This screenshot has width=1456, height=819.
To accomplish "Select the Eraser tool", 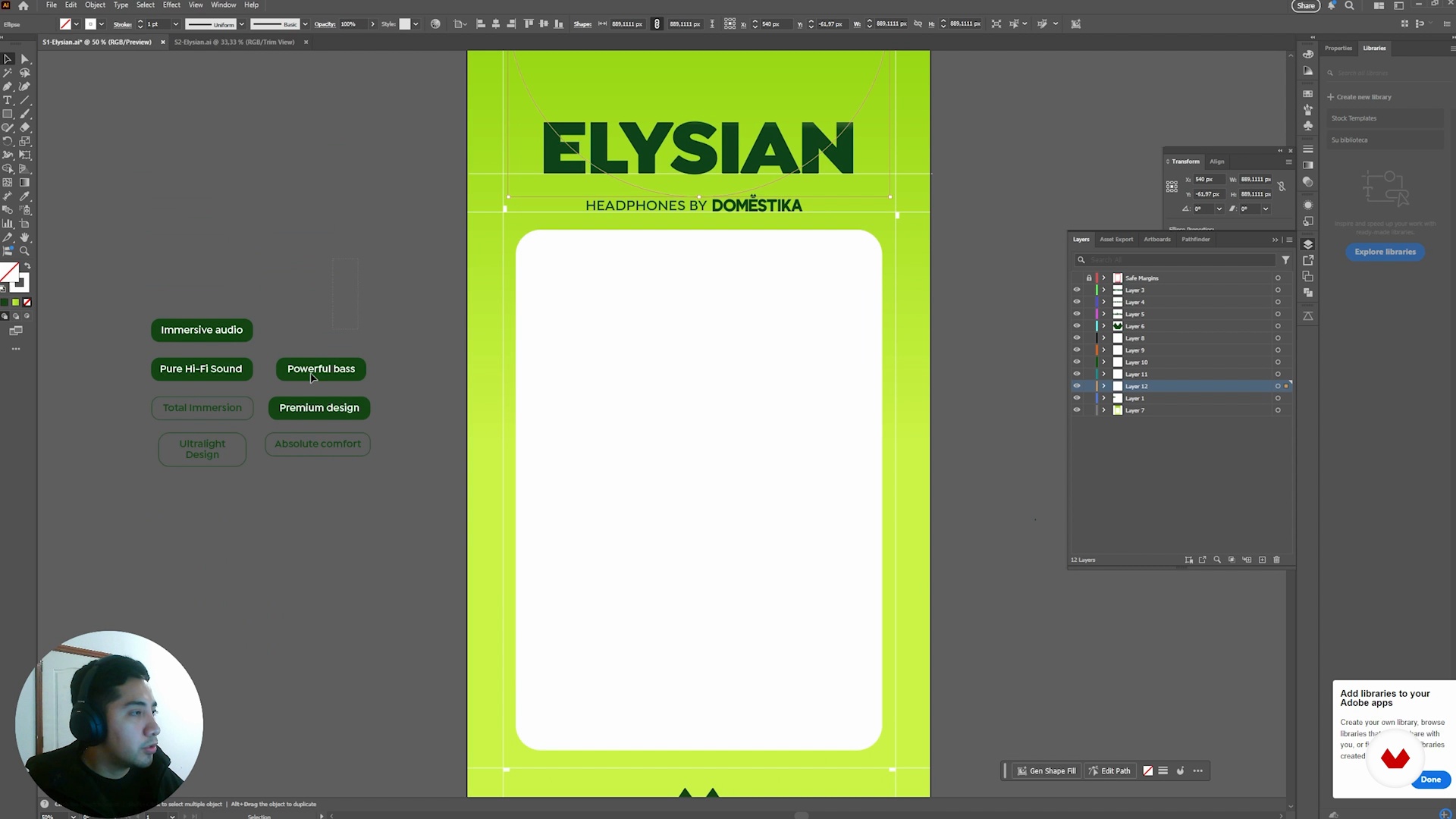I will point(24,127).
